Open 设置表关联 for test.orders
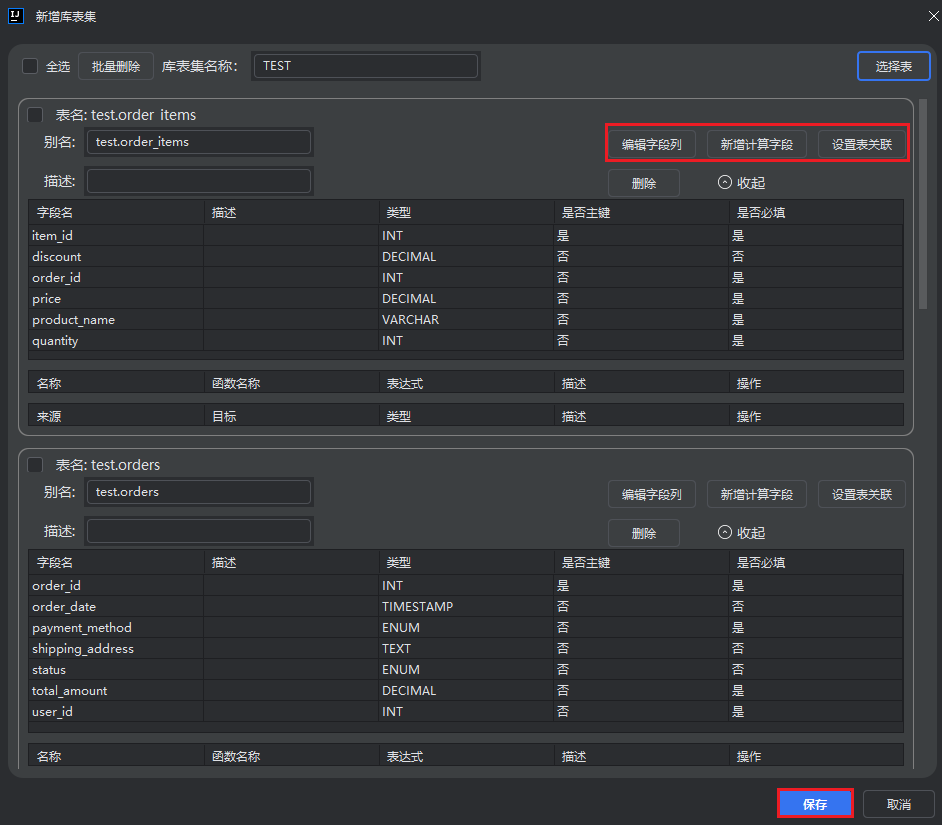Screen dimensions: 942x825 (x=861, y=493)
